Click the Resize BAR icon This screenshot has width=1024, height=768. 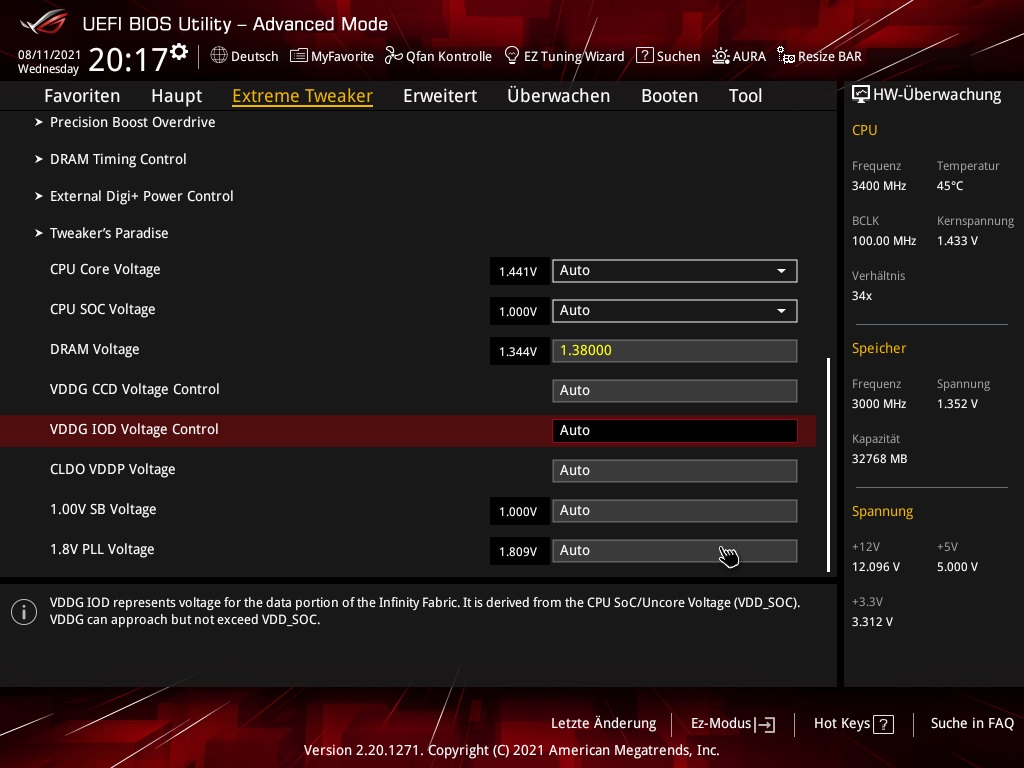pos(786,56)
